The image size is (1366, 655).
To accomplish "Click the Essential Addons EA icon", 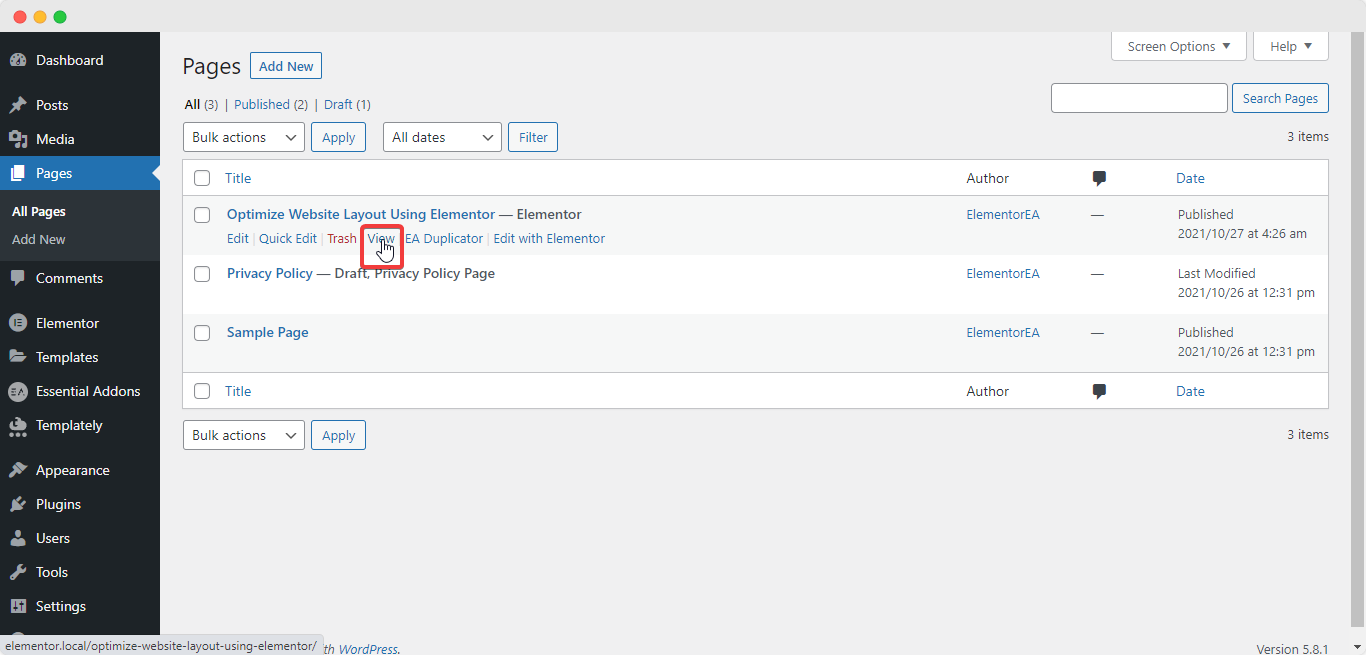I will [18, 391].
